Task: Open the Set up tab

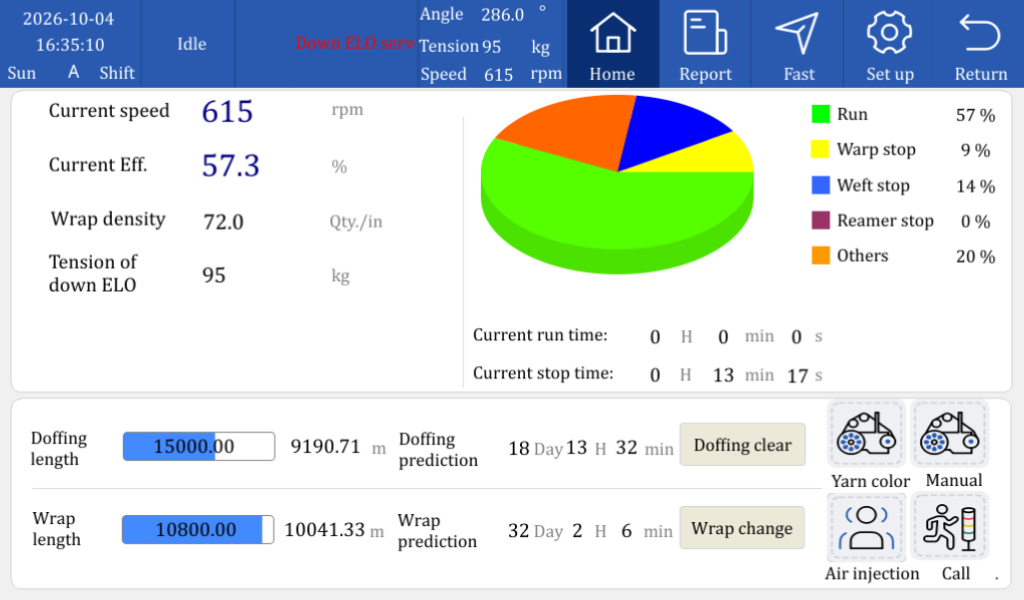Action: 889,44
